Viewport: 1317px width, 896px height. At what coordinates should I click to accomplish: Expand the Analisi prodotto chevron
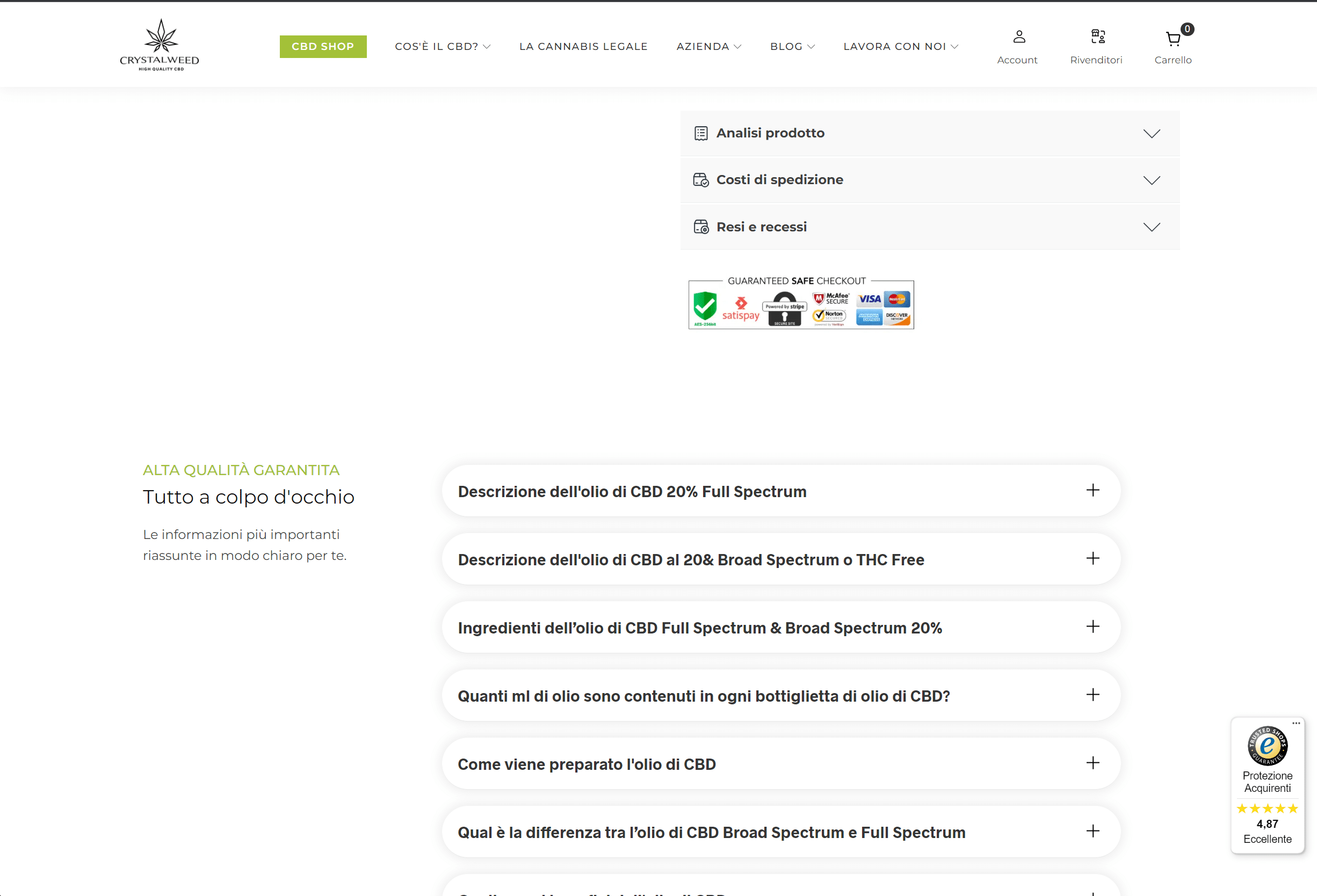1152,134
